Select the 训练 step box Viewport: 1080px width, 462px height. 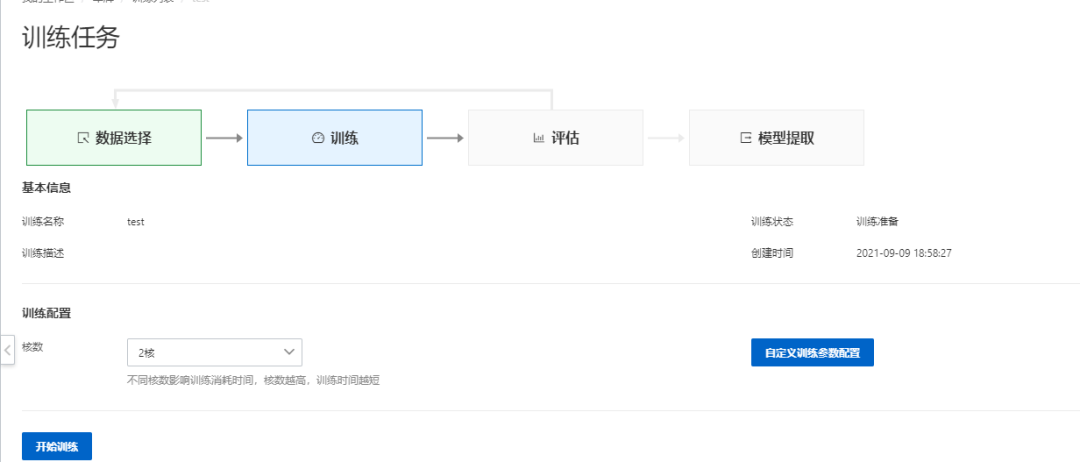pos(335,138)
